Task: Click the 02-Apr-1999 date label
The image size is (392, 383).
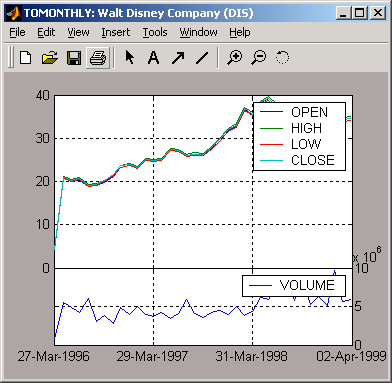Action: click(351, 356)
